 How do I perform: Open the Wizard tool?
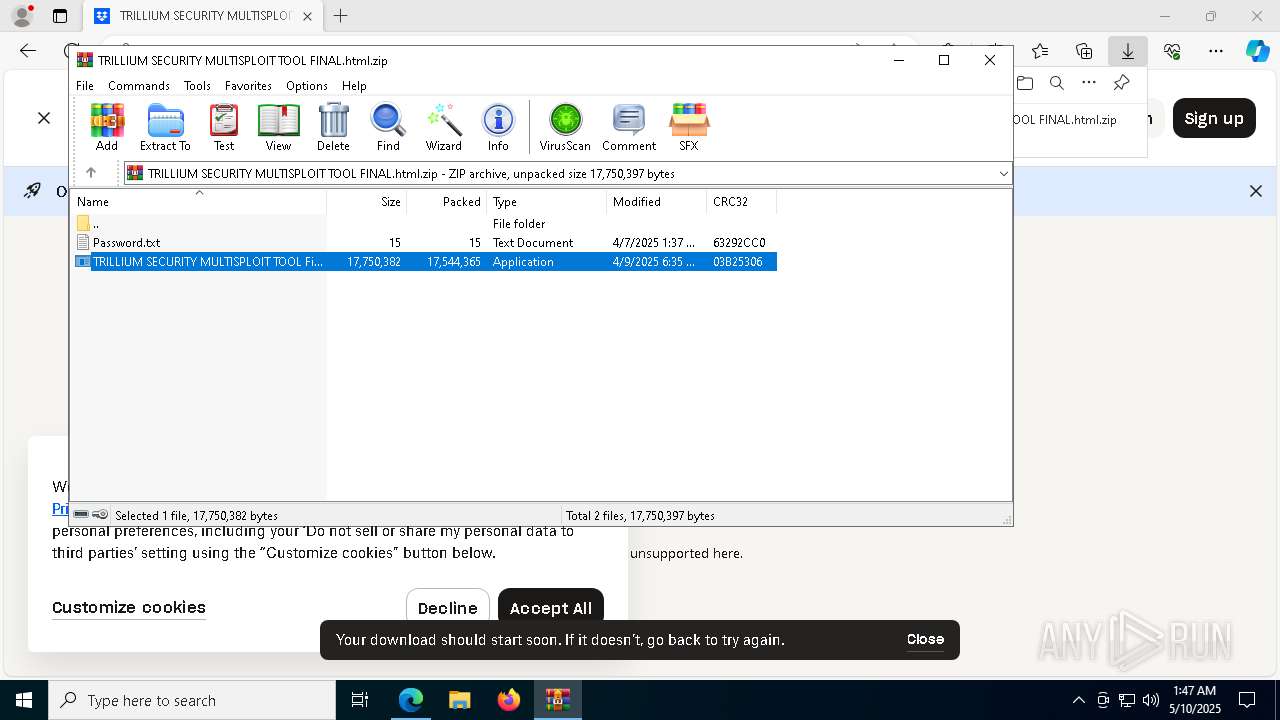tap(443, 127)
